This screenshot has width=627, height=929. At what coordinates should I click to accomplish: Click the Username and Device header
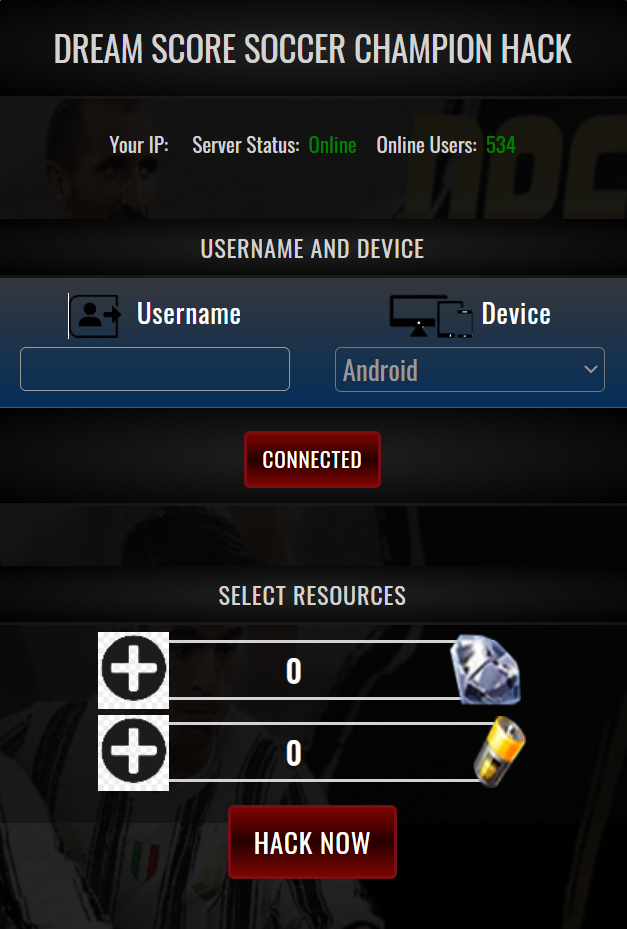click(312, 249)
